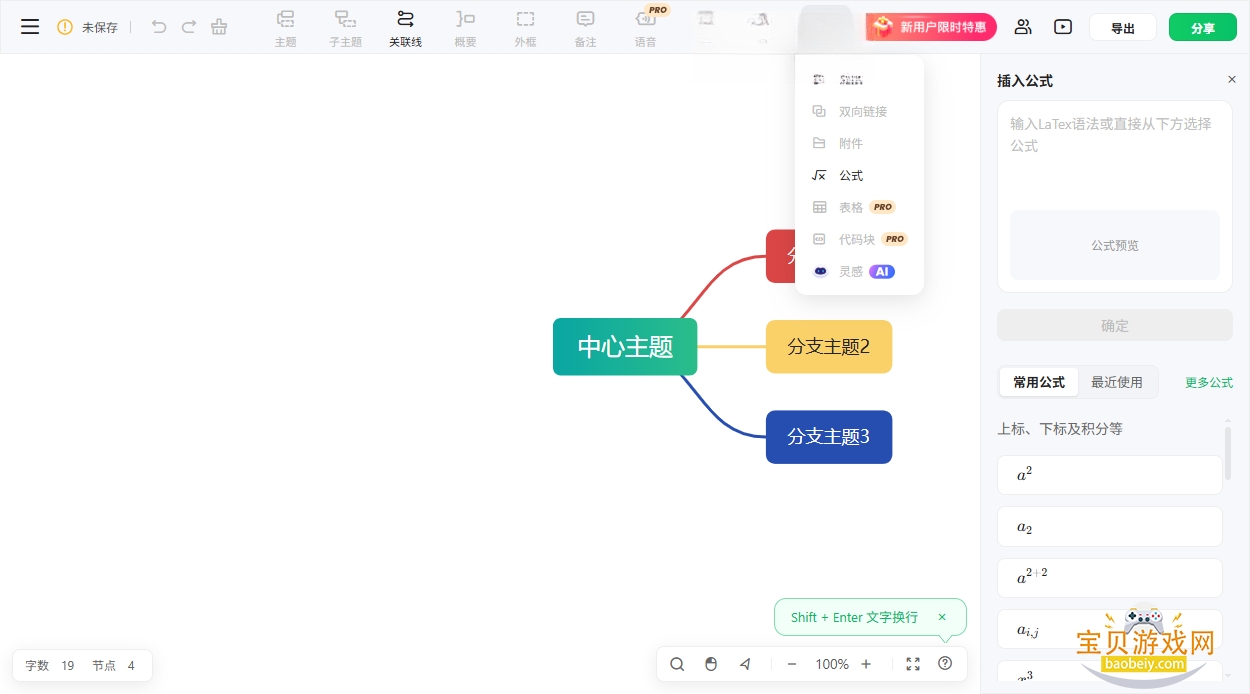Zoom in with the plus icon
Screen dimensions: 1250x694
click(x=866, y=664)
